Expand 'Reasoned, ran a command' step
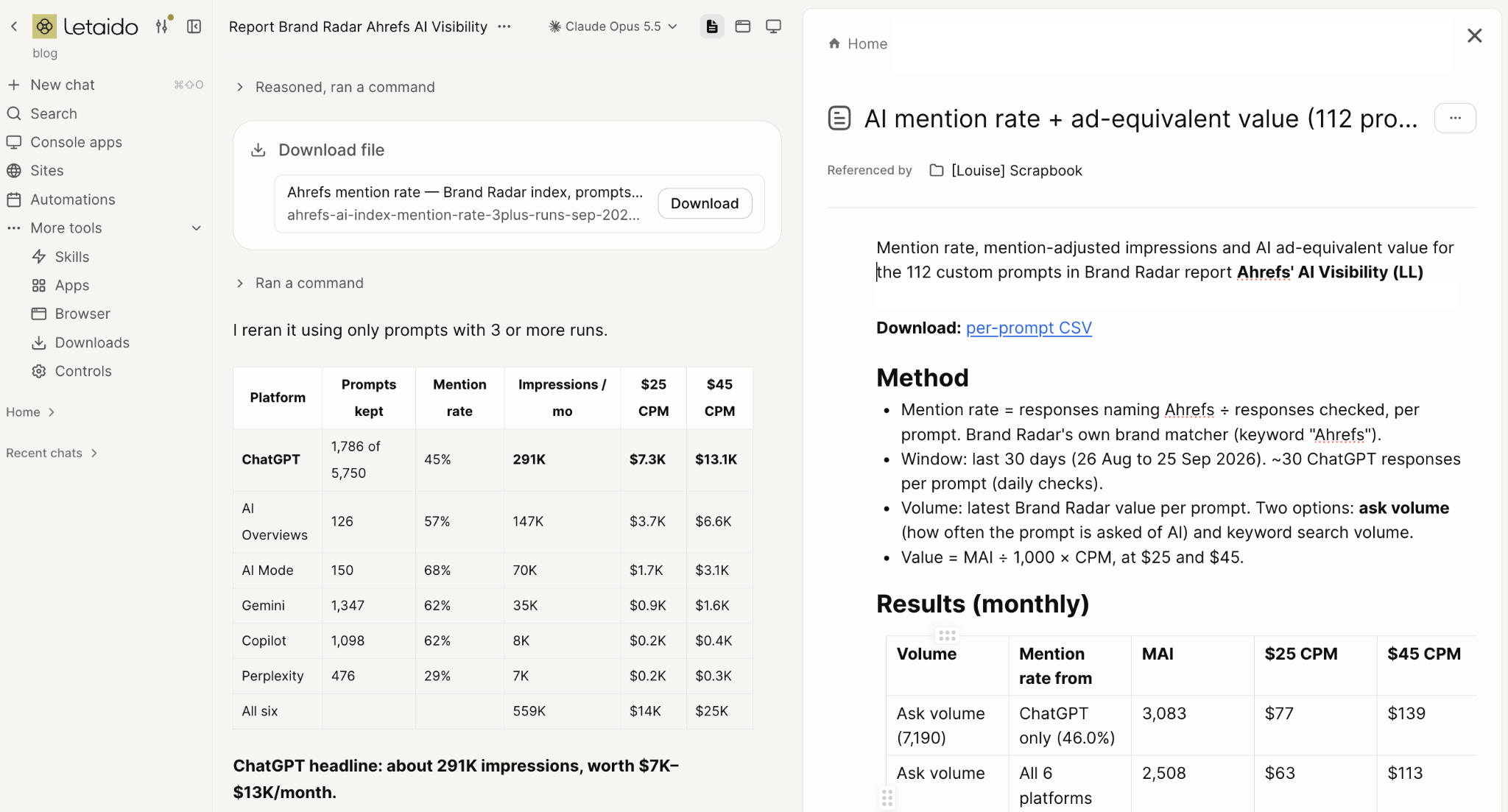1508x812 pixels. pyautogui.click(x=336, y=87)
